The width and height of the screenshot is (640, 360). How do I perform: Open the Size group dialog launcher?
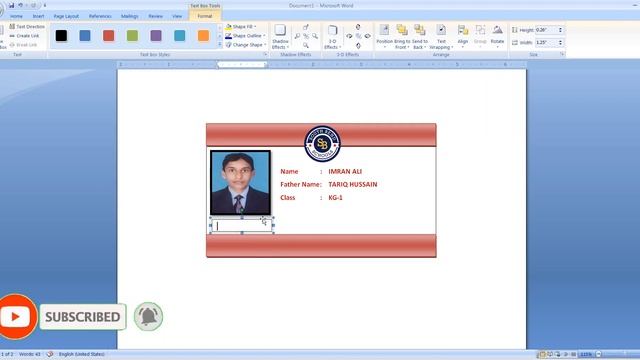pyautogui.click(x=562, y=54)
